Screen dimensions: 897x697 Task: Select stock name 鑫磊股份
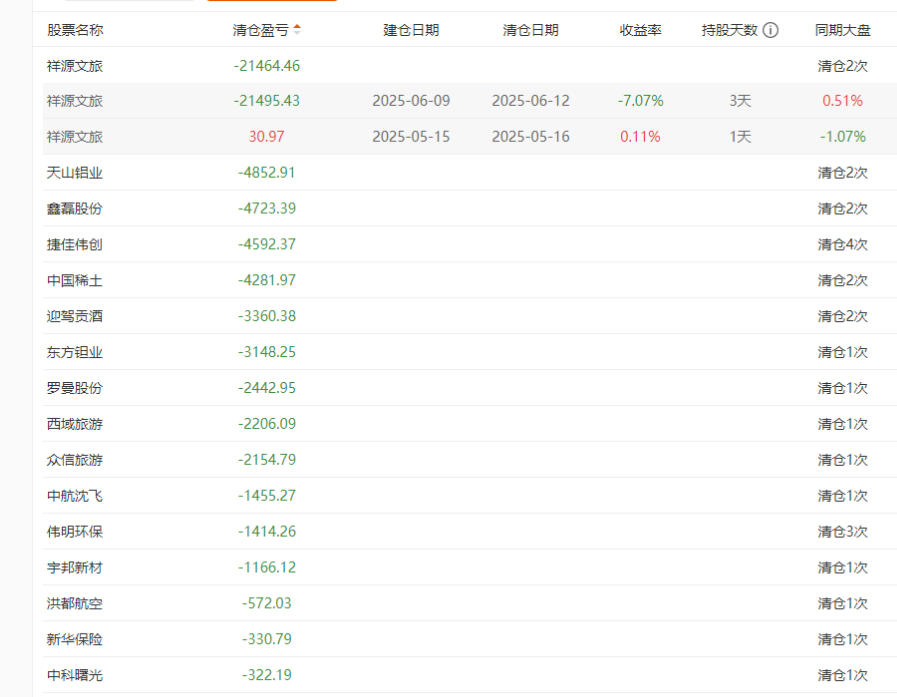click(x=75, y=208)
